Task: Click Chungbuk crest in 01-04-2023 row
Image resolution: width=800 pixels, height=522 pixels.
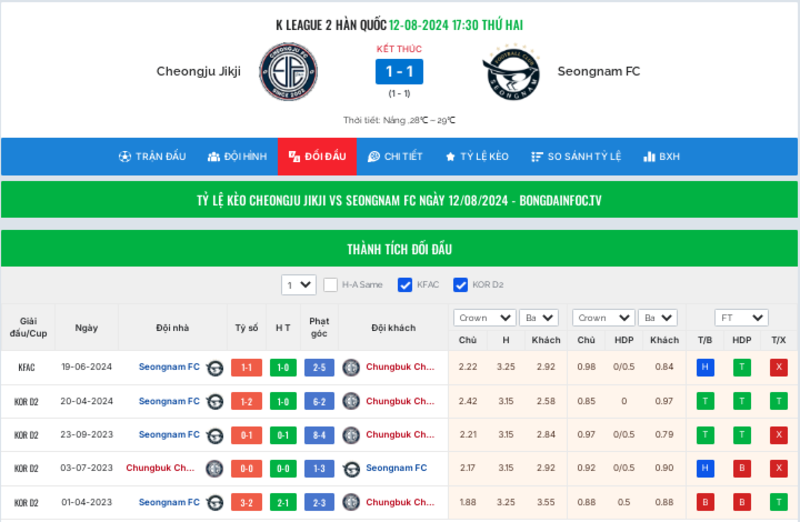Action: pos(351,502)
